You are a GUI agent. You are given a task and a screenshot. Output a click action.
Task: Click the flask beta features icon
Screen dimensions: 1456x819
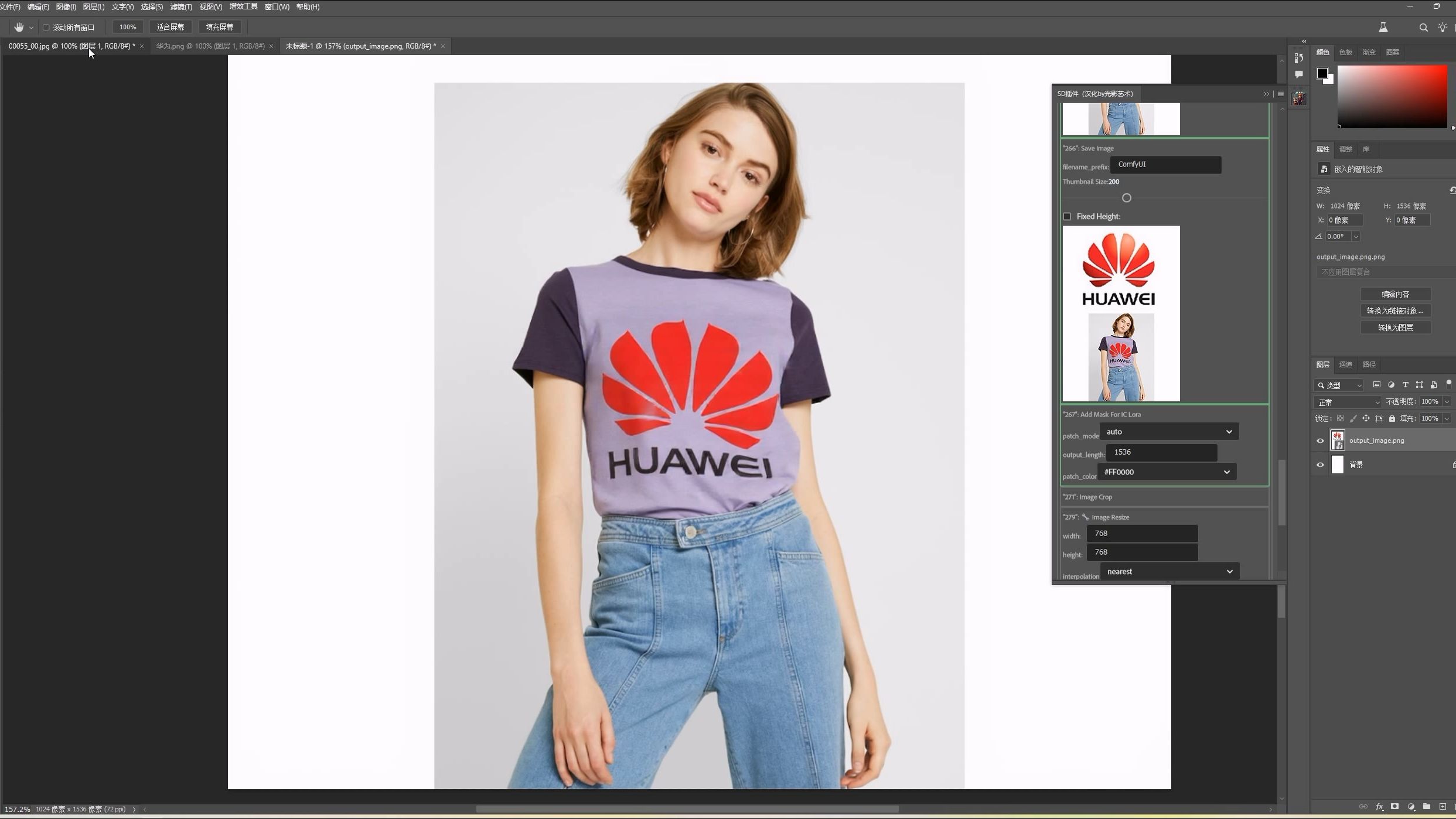click(x=1383, y=27)
